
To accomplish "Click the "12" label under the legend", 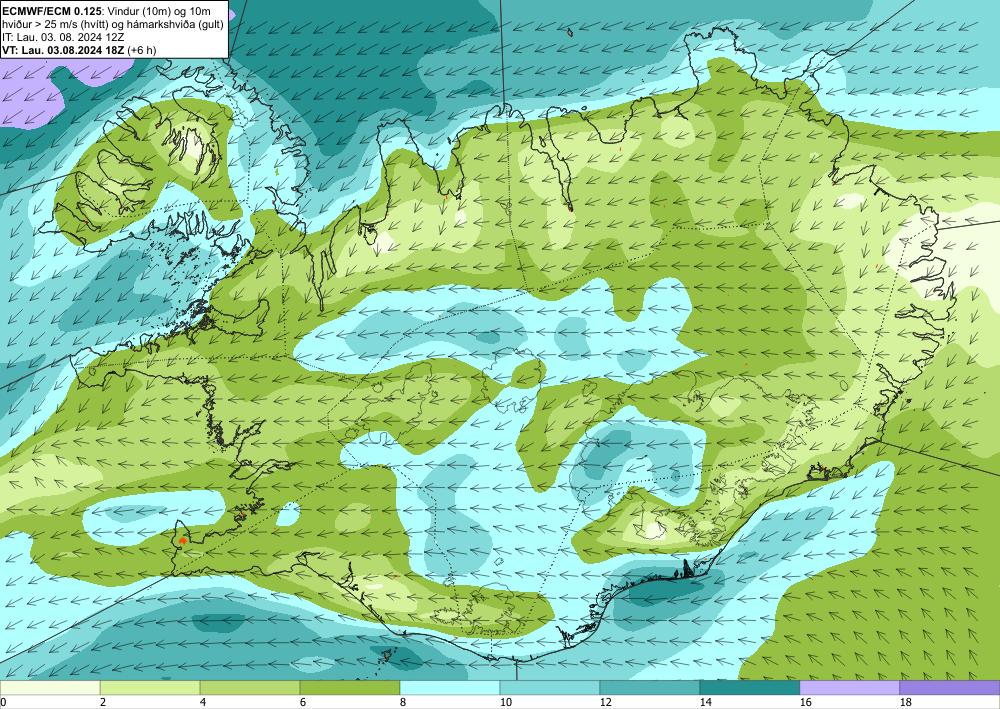I will 605,702.
